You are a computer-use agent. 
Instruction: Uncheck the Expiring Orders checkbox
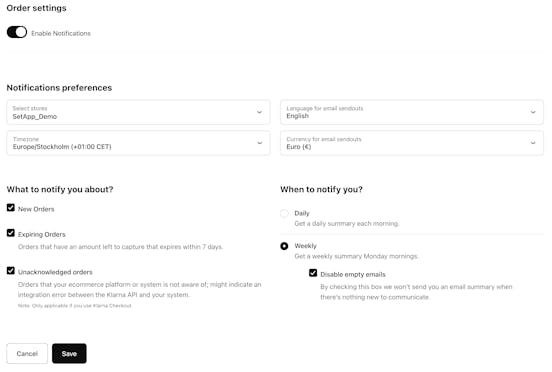[11, 233]
